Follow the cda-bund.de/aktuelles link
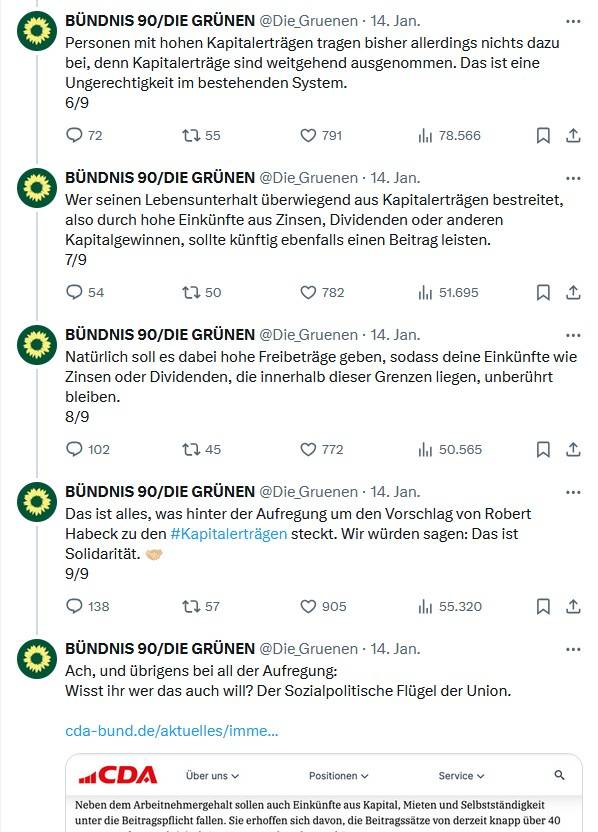Viewport: 598px width, 832px height. coord(171,731)
